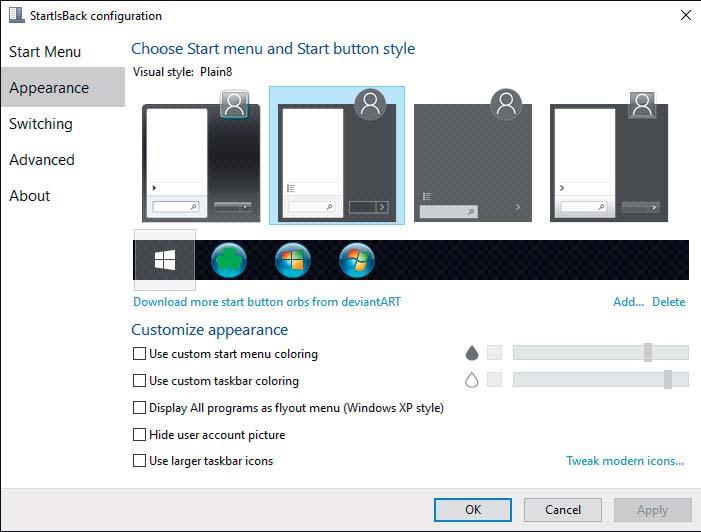The image size is (701, 532).
Task: Click the Cancel button
Action: click(563, 510)
